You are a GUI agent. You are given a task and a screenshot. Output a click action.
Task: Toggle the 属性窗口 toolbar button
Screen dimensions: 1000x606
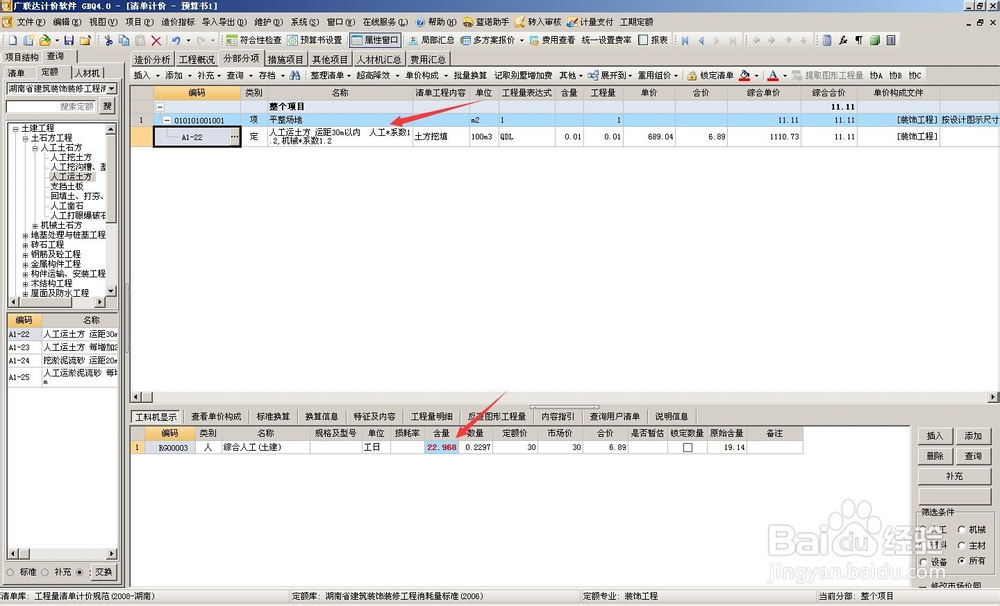pyautogui.click(x=376, y=40)
